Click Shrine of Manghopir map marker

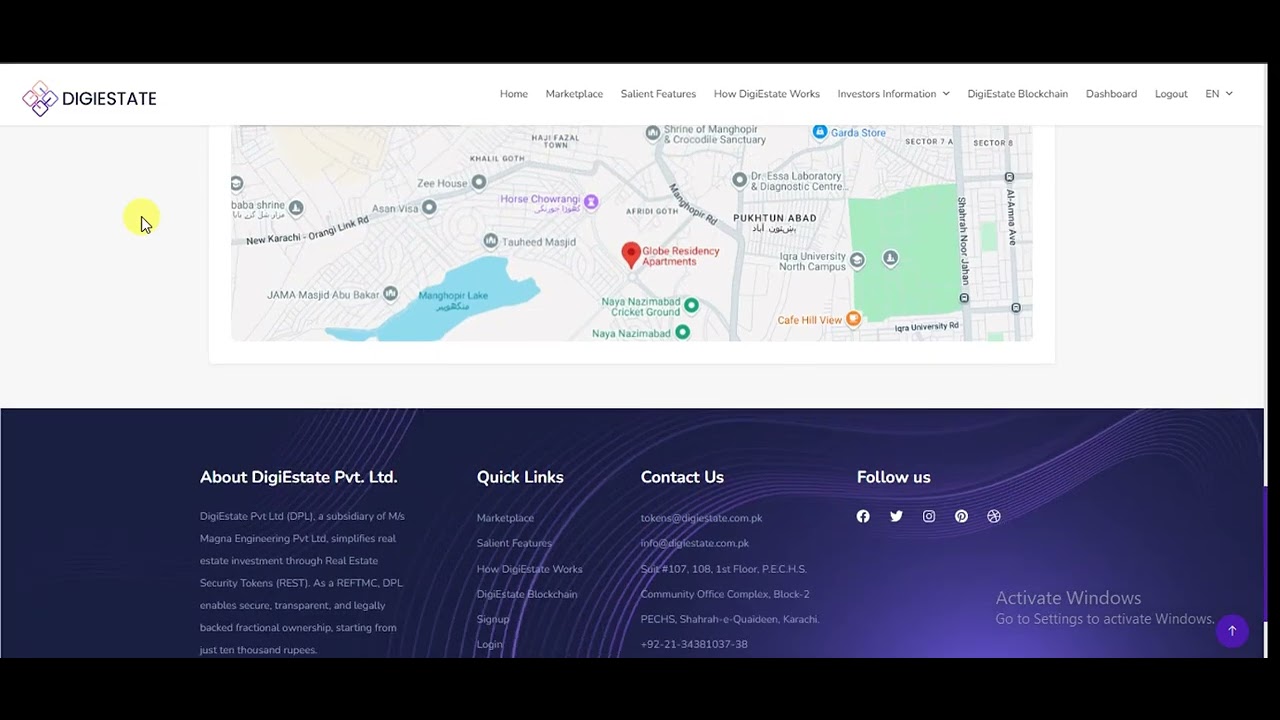(653, 132)
